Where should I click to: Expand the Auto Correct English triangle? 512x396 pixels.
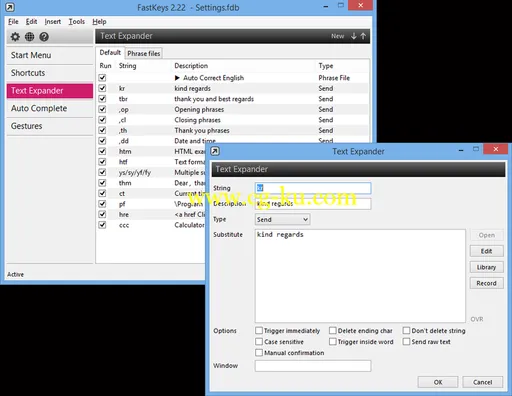click(x=177, y=78)
